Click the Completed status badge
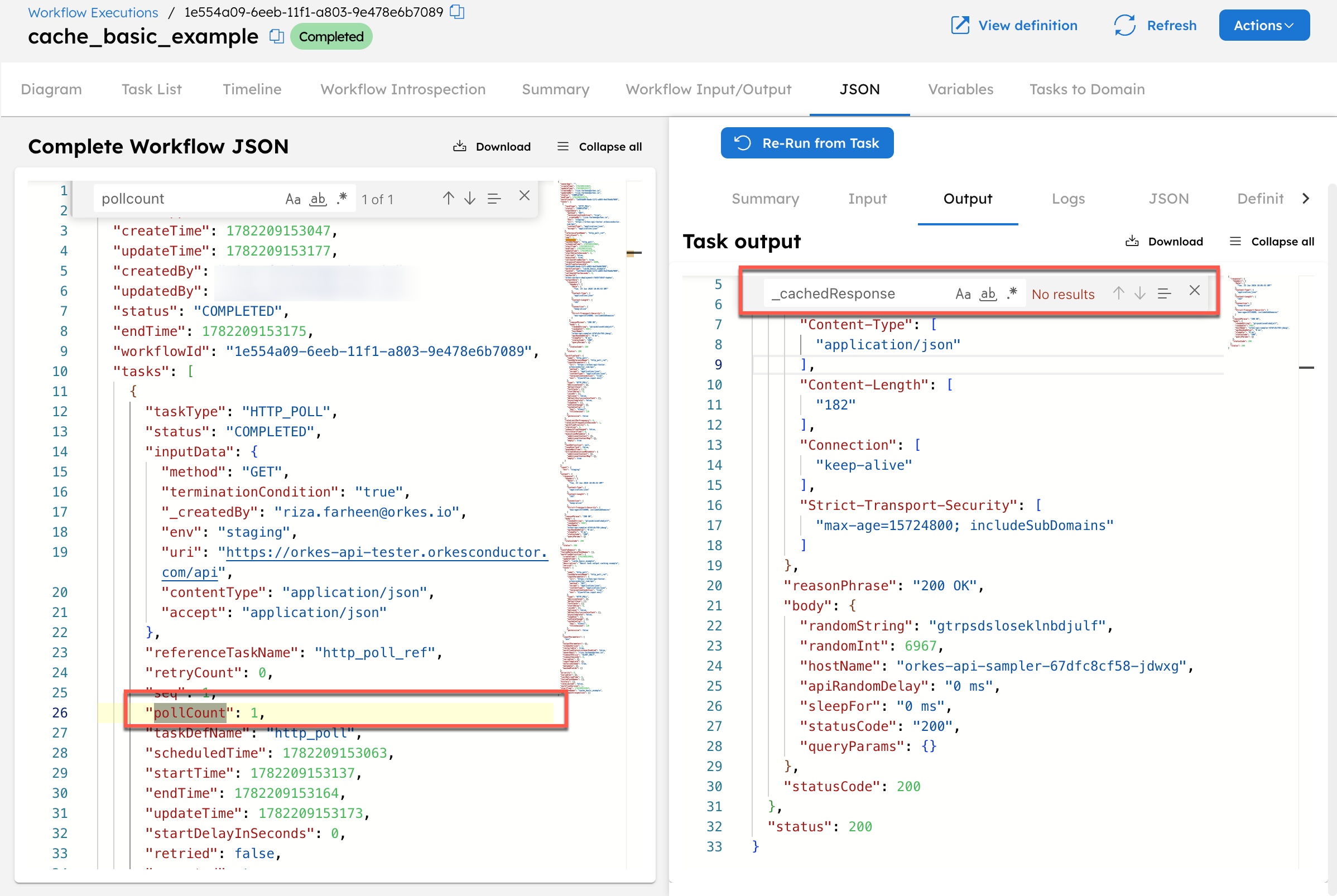Image resolution: width=1337 pixels, height=896 pixels. pos(331,37)
